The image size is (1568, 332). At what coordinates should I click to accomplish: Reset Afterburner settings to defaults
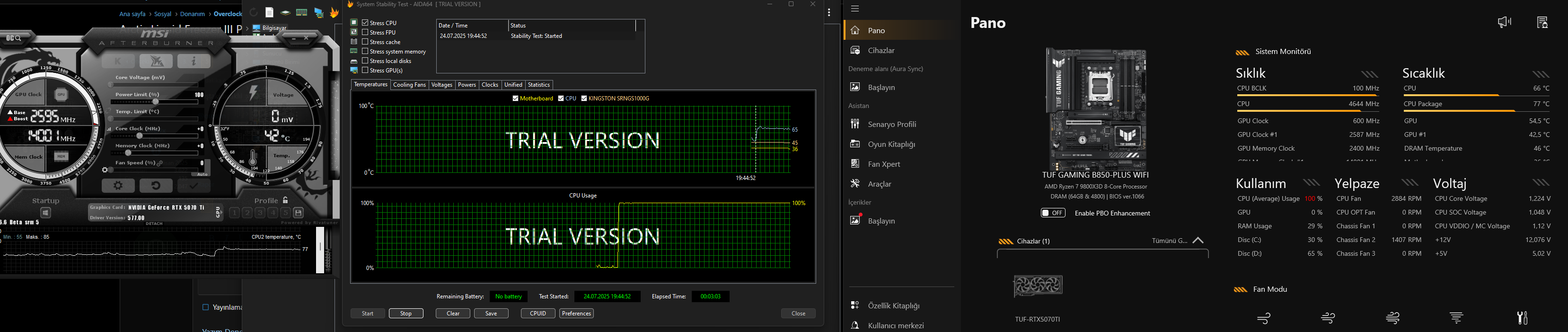click(156, 186)
